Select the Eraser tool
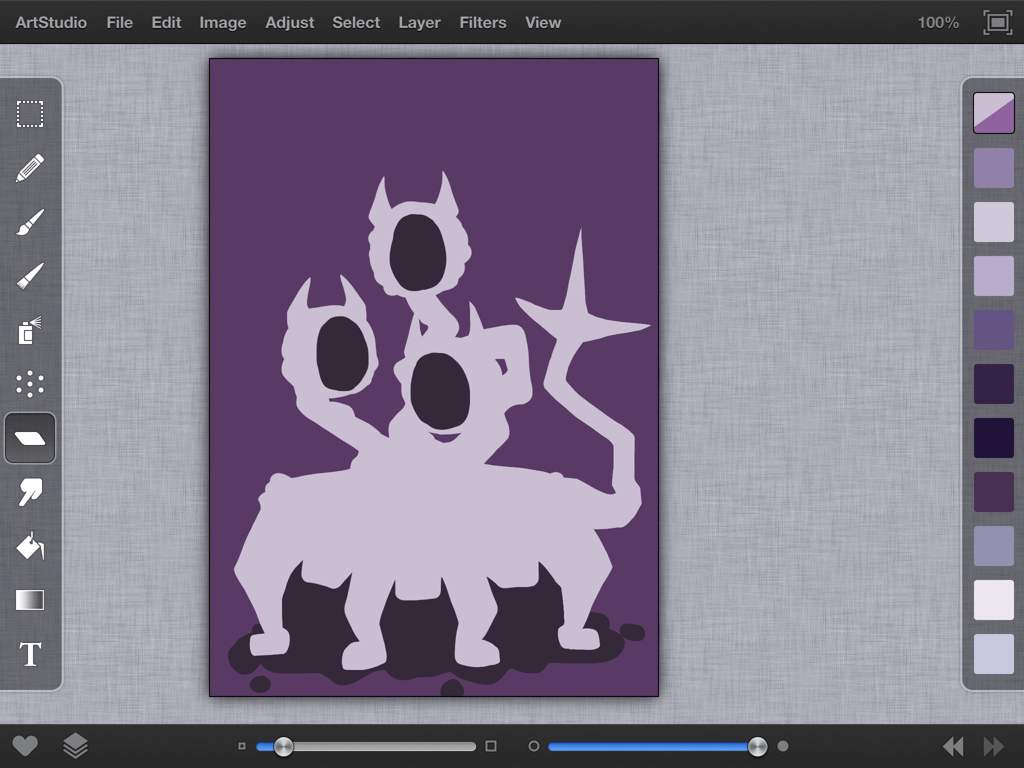Screen dimensions: 1024x768 coord(30,438)
